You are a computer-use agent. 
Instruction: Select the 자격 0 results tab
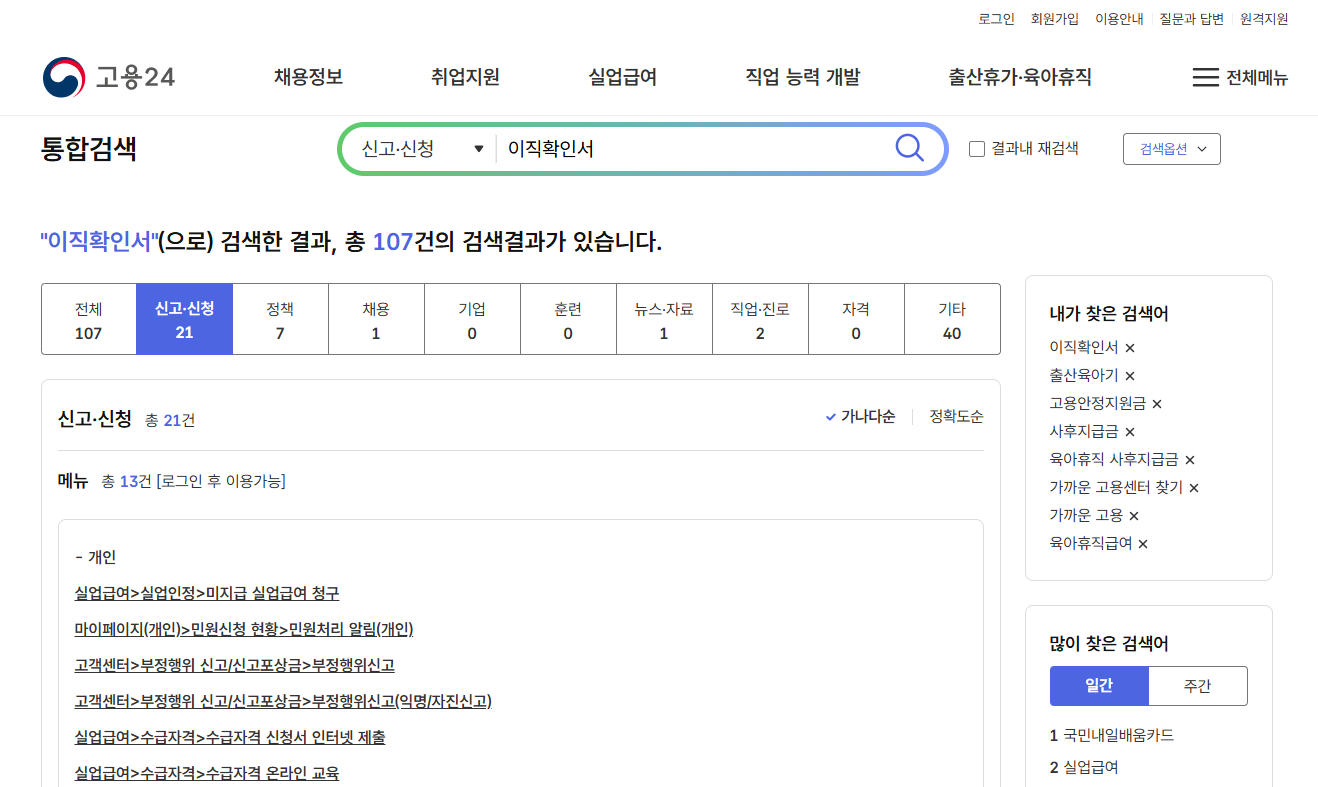click(x=856, y=319)
